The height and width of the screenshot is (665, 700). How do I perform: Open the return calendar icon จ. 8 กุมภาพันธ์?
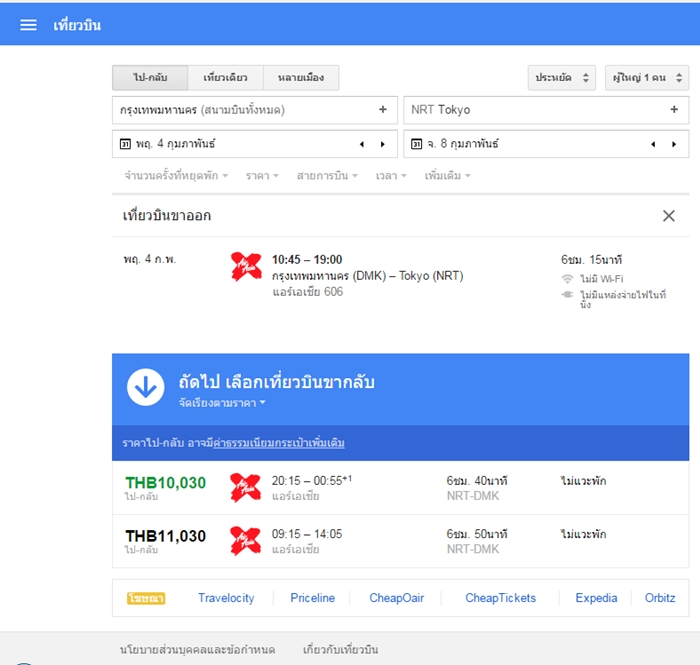tap(416, 144)
